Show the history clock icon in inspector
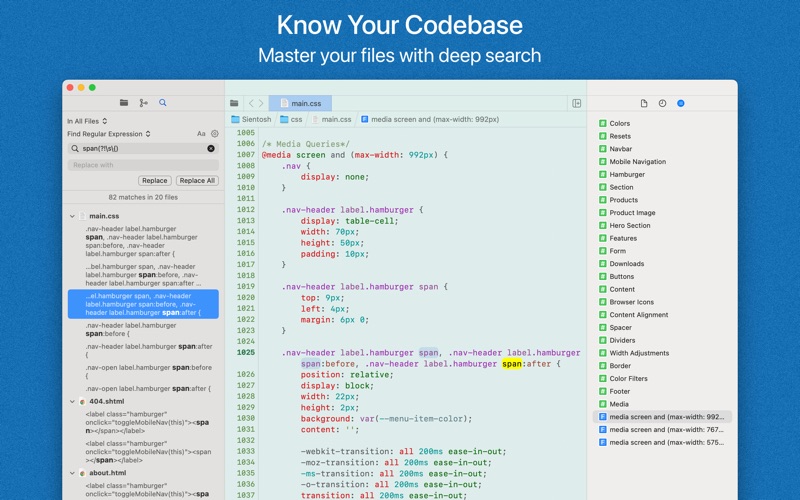800x500 pixels. 662,104
